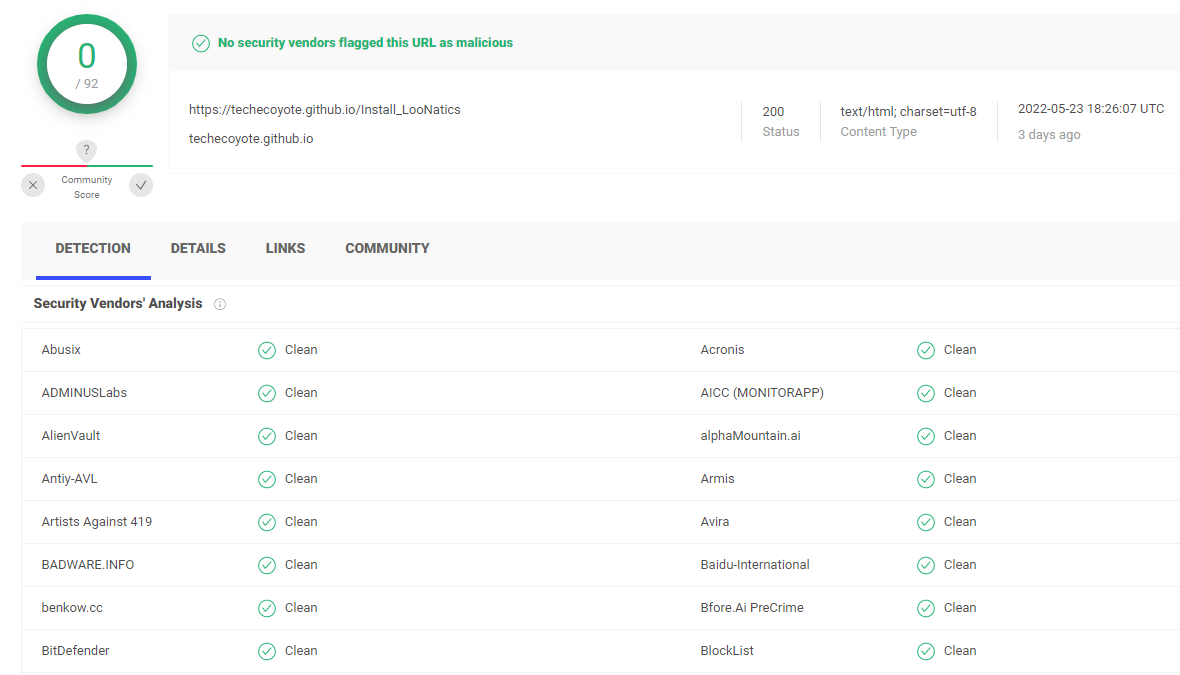Click the vendor name Abusix
Image resolution: width=1180 pixels, height=675 pixels.
point(61,350)
